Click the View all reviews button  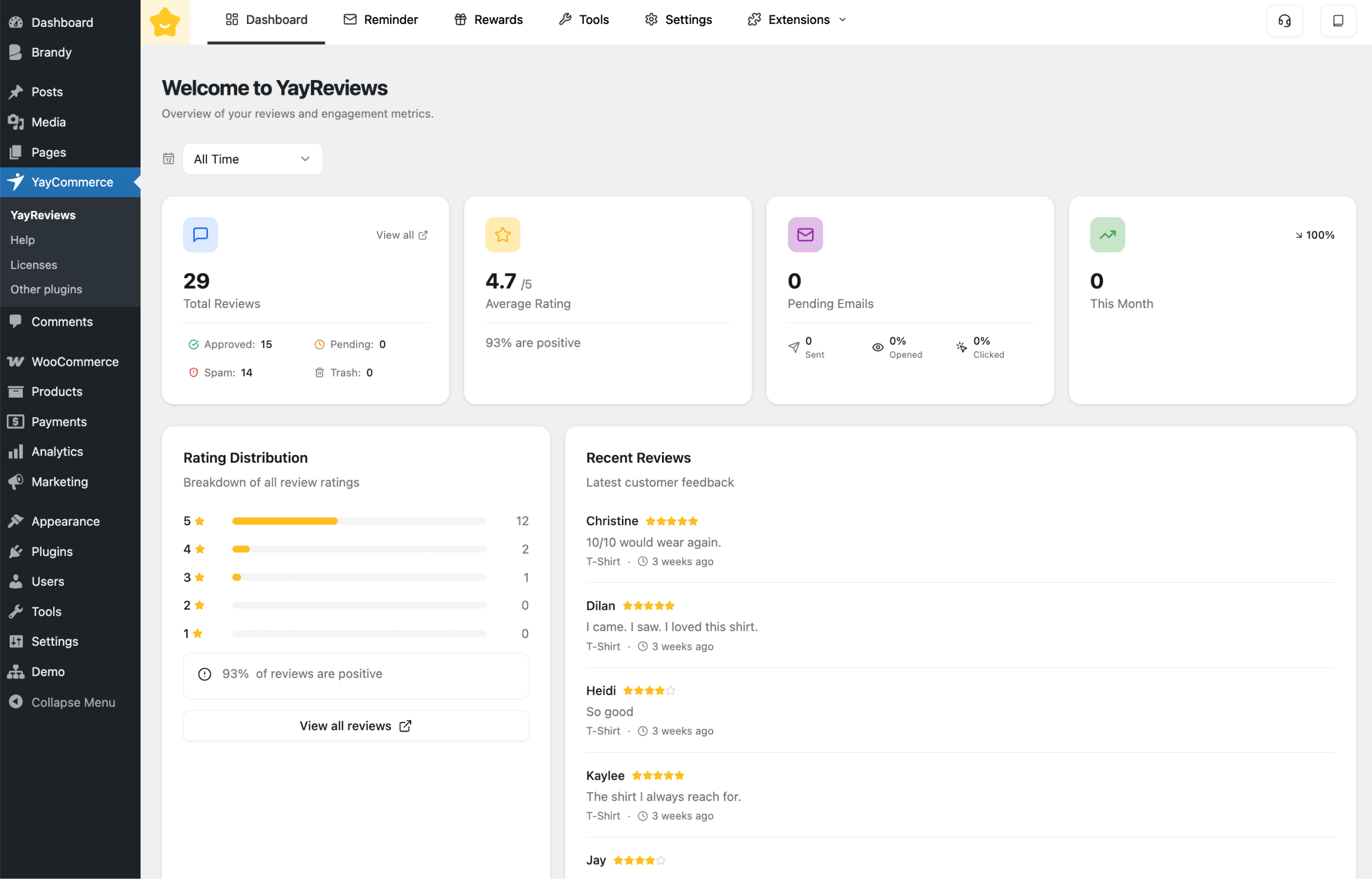click(x=356, y=725)
